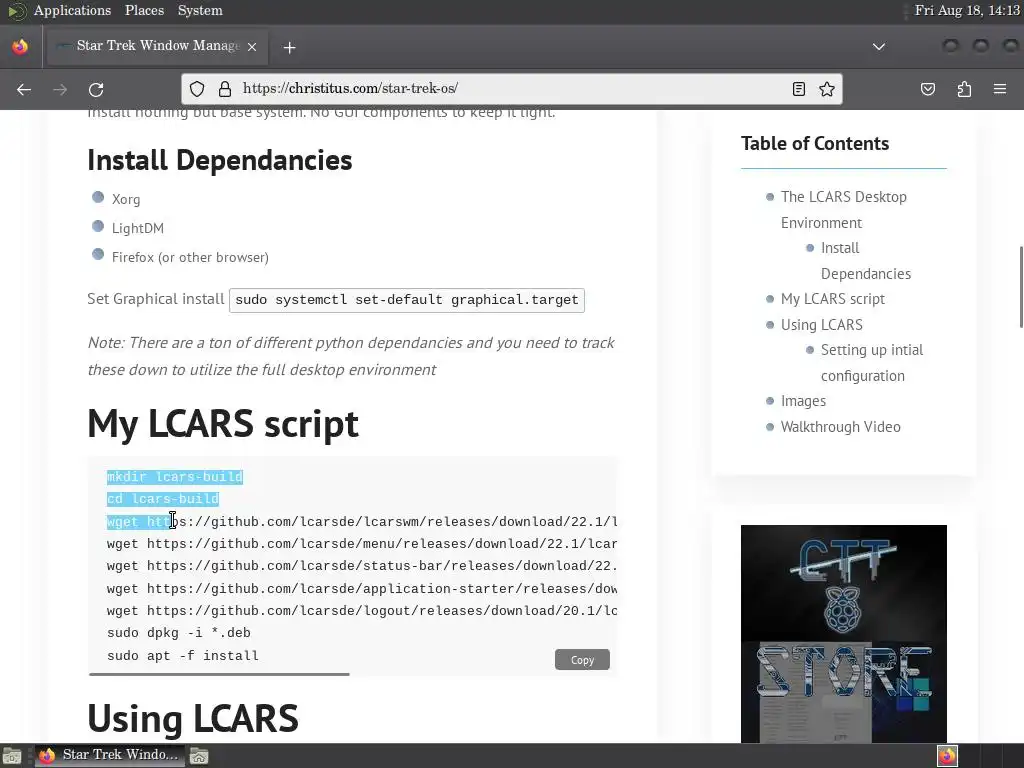Open the Places menu
The height and width of the screenshot is (768, 1024).
click(x=144, y=10)
